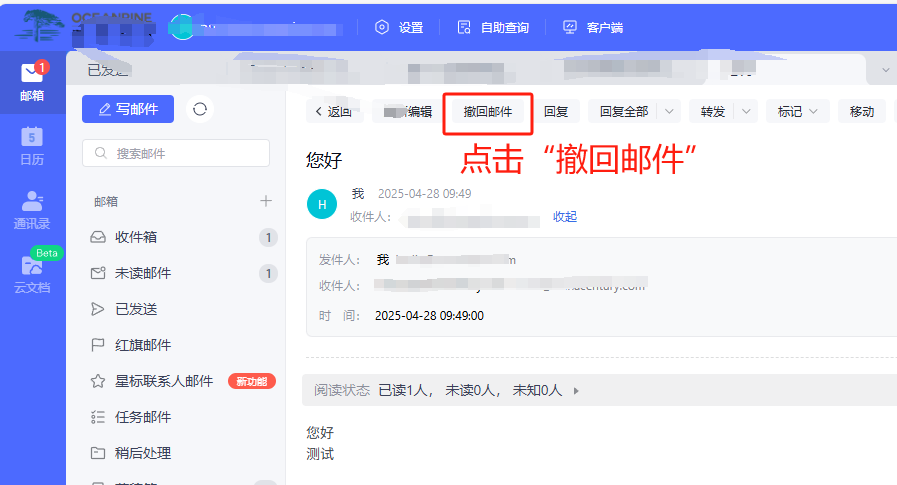Click the 客户端 client monitor icon
The image size is (897, 485).
(x=570, y=27)
